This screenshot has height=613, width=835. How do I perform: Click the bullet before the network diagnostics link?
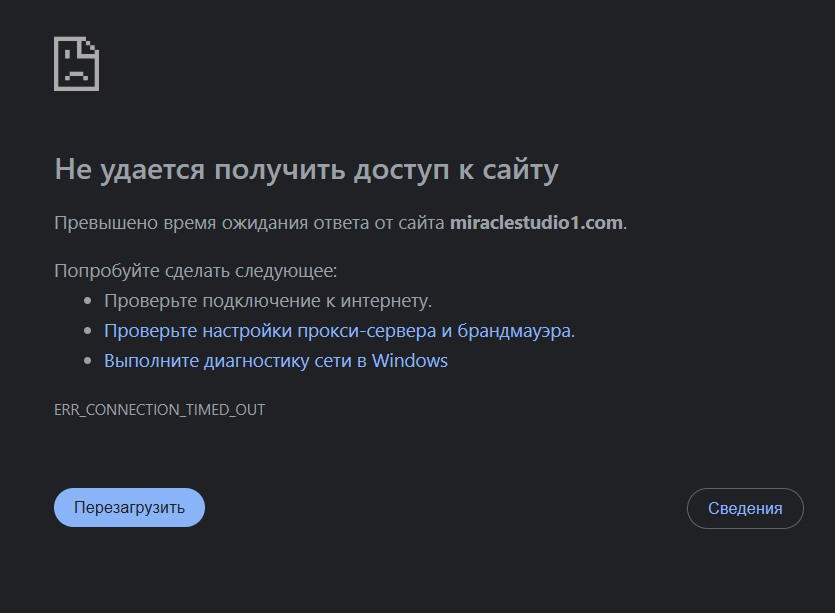(88, 360)
